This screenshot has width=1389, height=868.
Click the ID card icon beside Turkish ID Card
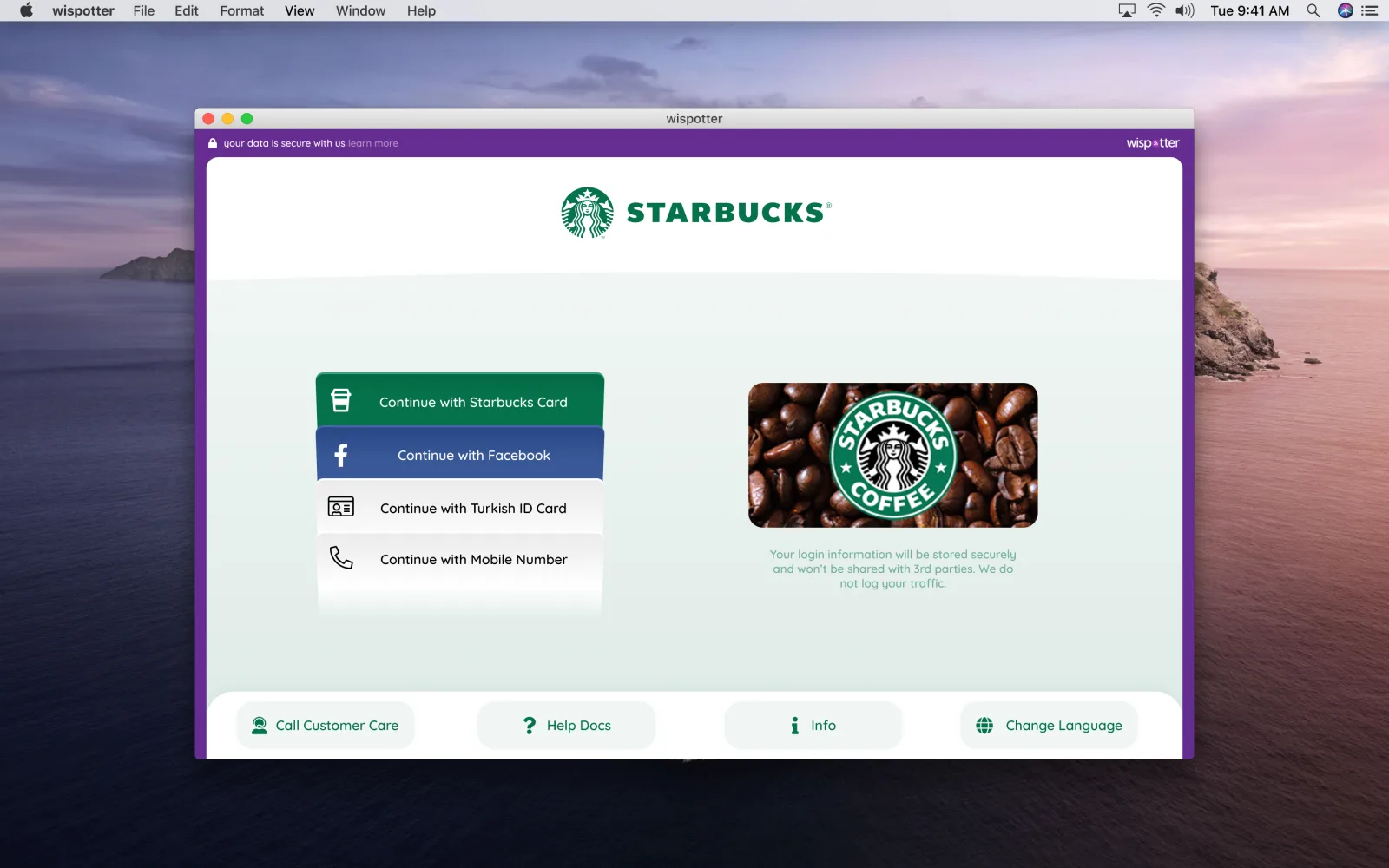[x=341, y=507]
